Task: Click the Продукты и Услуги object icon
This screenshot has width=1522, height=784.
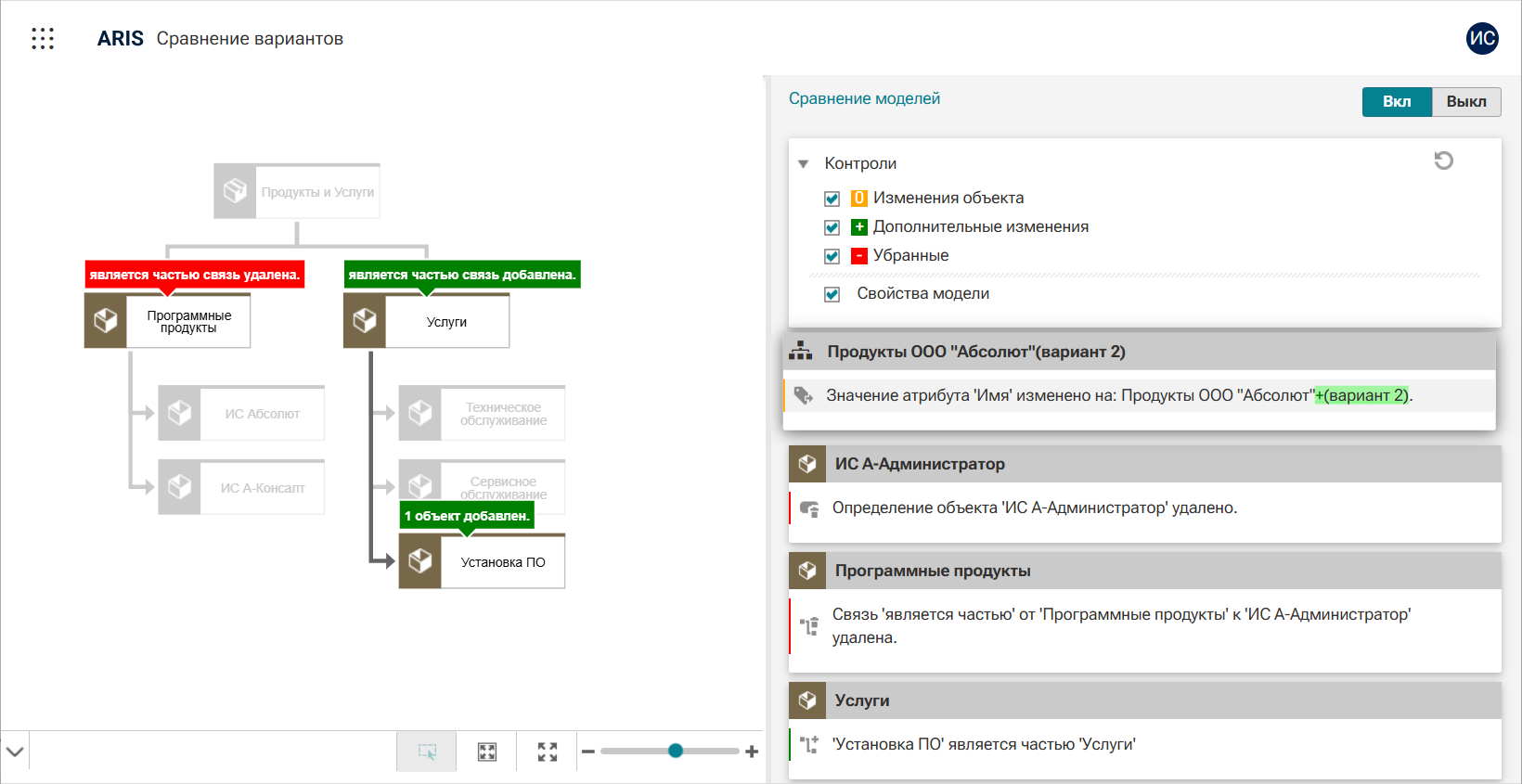Action: coord(235,191)
